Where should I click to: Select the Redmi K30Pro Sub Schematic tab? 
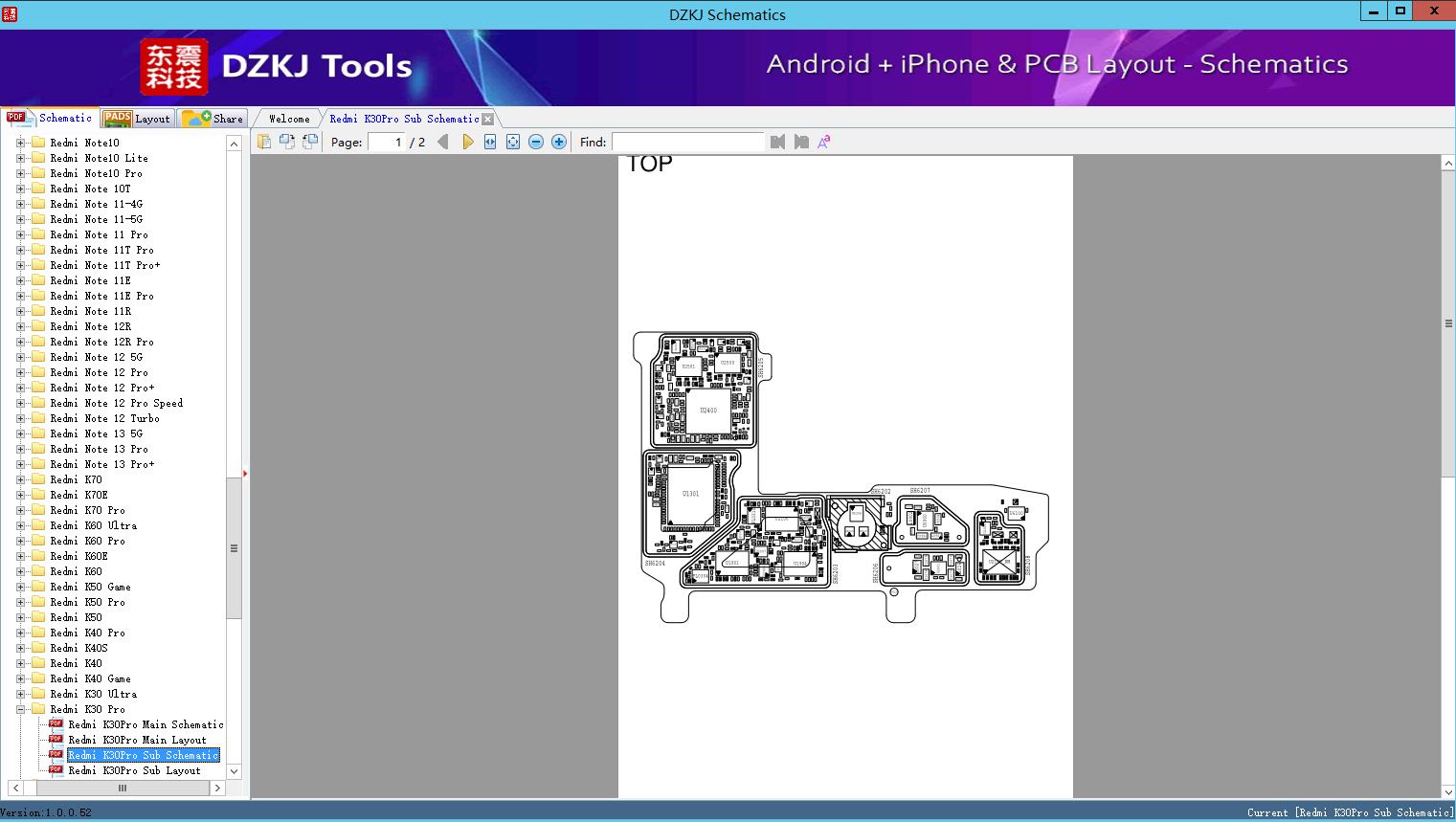[x=404, y=119]
